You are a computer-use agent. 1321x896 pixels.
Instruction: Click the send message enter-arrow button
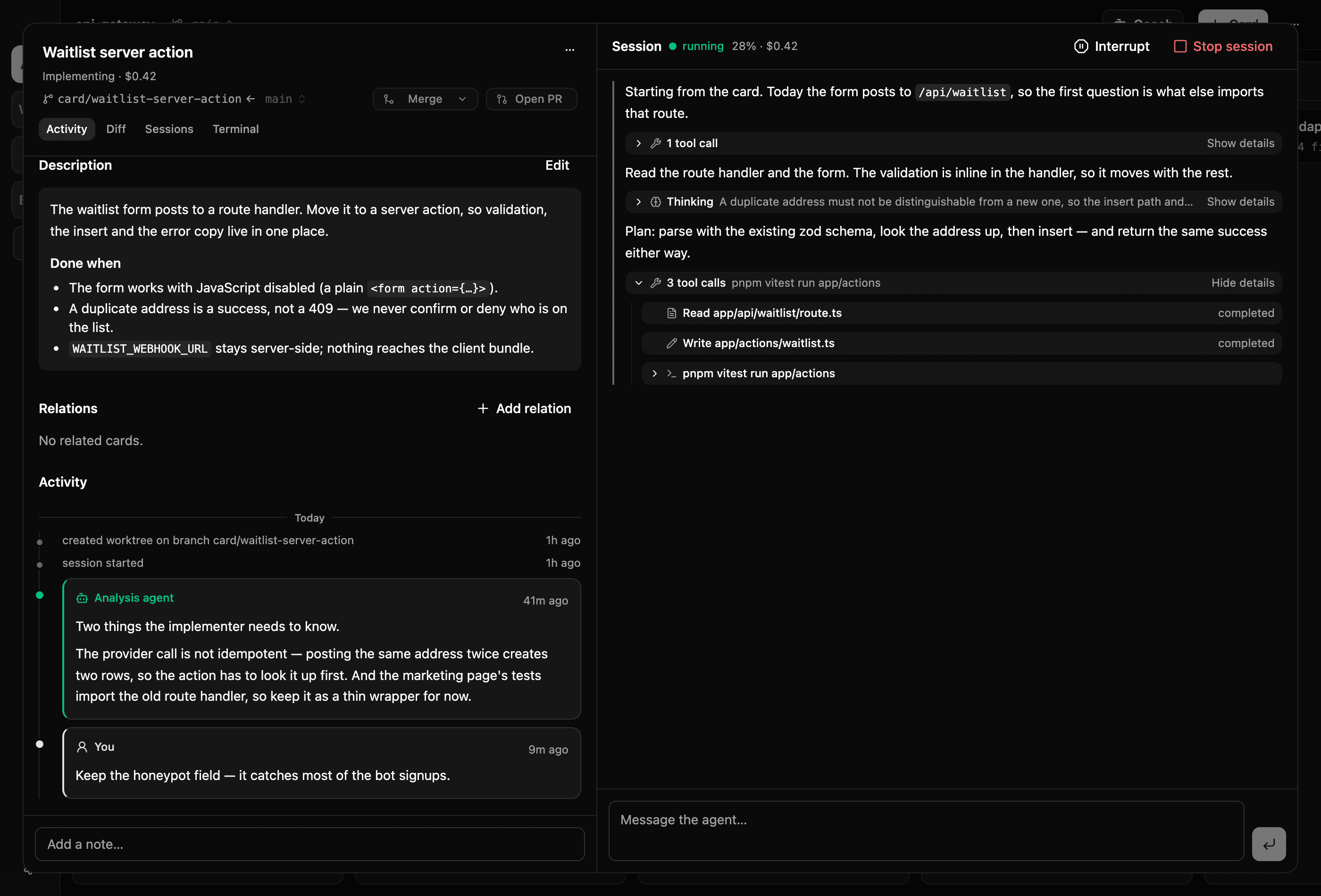(1268, 844)
